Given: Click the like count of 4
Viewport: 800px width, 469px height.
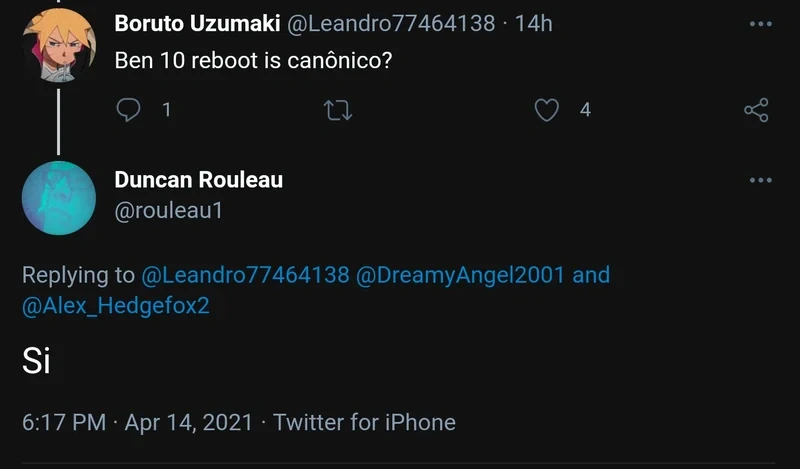Looking at the screenshot, I should point(585,110).
